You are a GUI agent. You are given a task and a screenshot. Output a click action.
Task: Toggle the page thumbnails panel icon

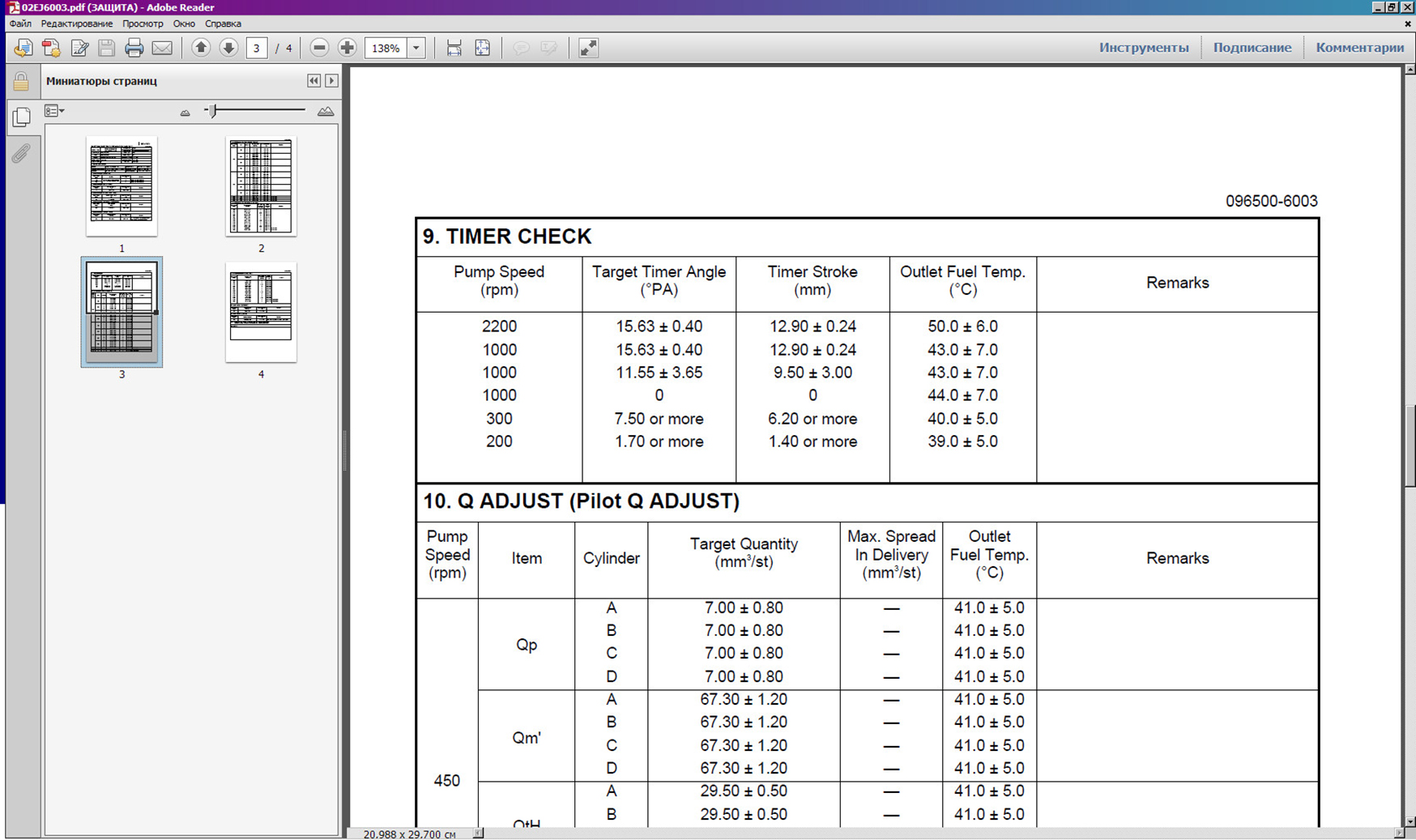(x=21, y=117)
